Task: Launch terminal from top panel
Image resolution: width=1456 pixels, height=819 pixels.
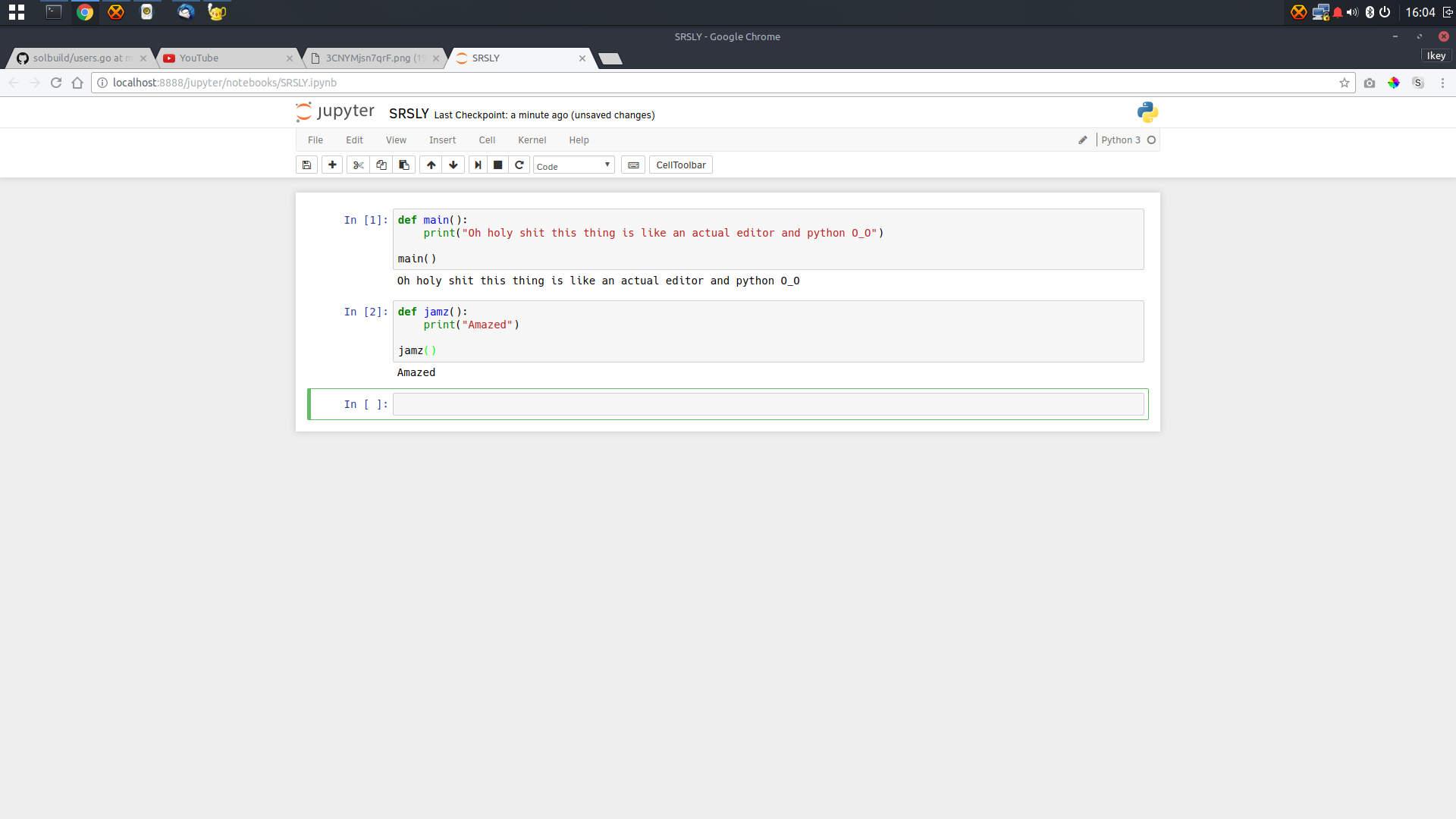Action: [54, 12]
